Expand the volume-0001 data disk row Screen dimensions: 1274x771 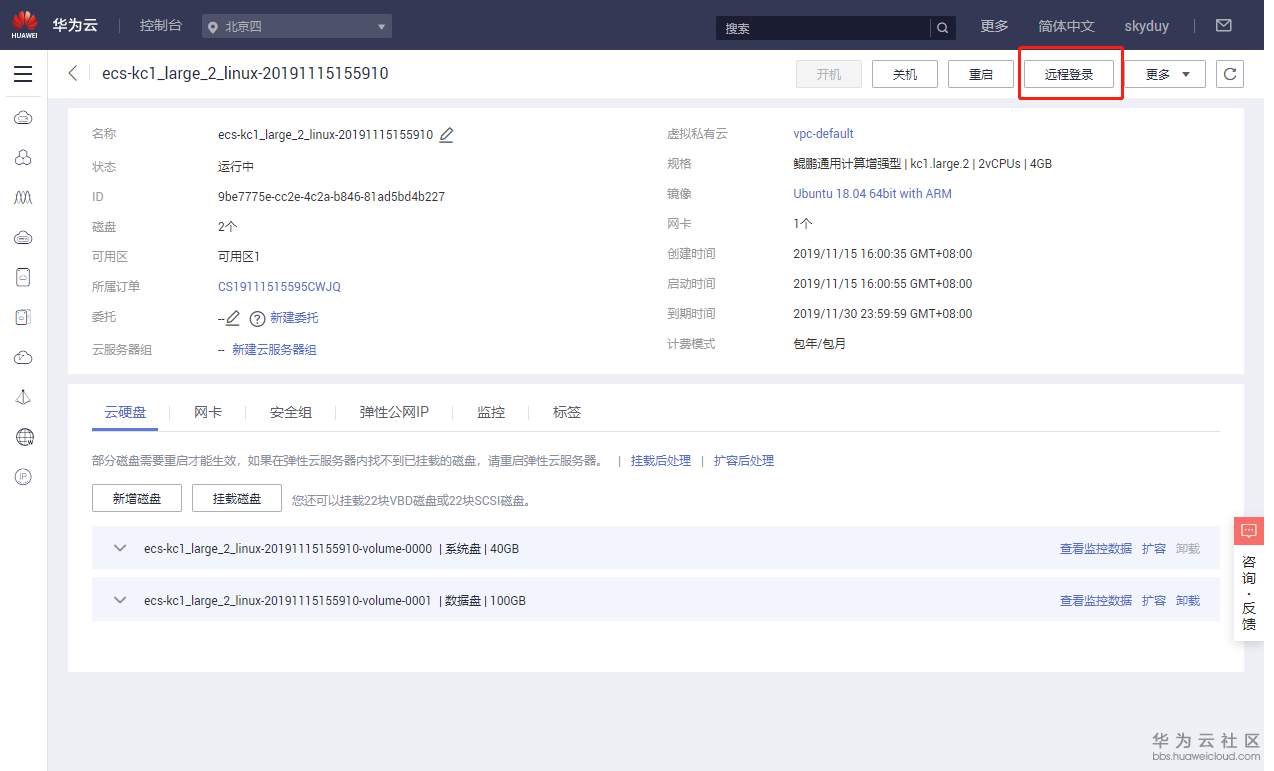click(x=121, y=600)
